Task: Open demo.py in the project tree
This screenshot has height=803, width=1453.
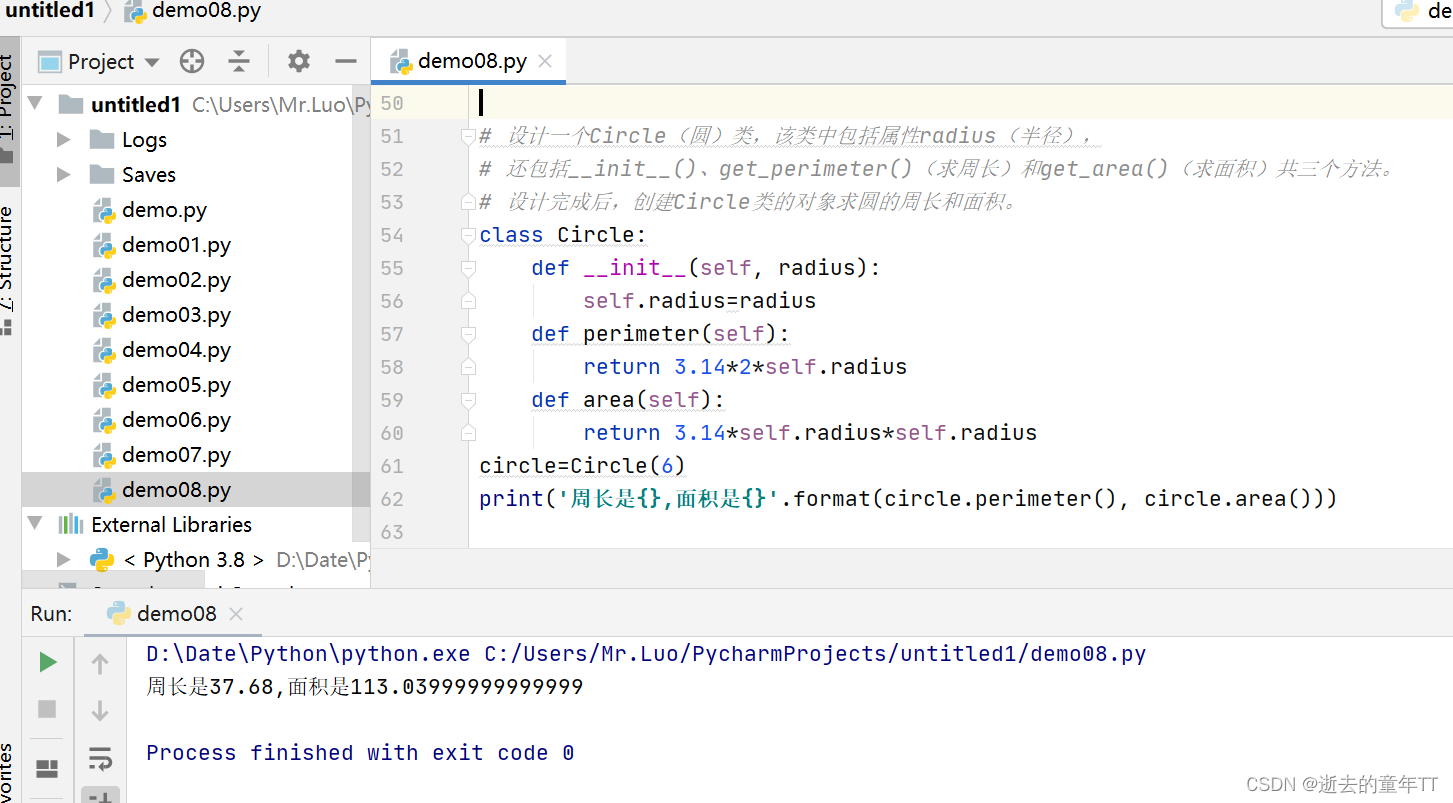Action: pyautogui.click(x=164, y=209)
